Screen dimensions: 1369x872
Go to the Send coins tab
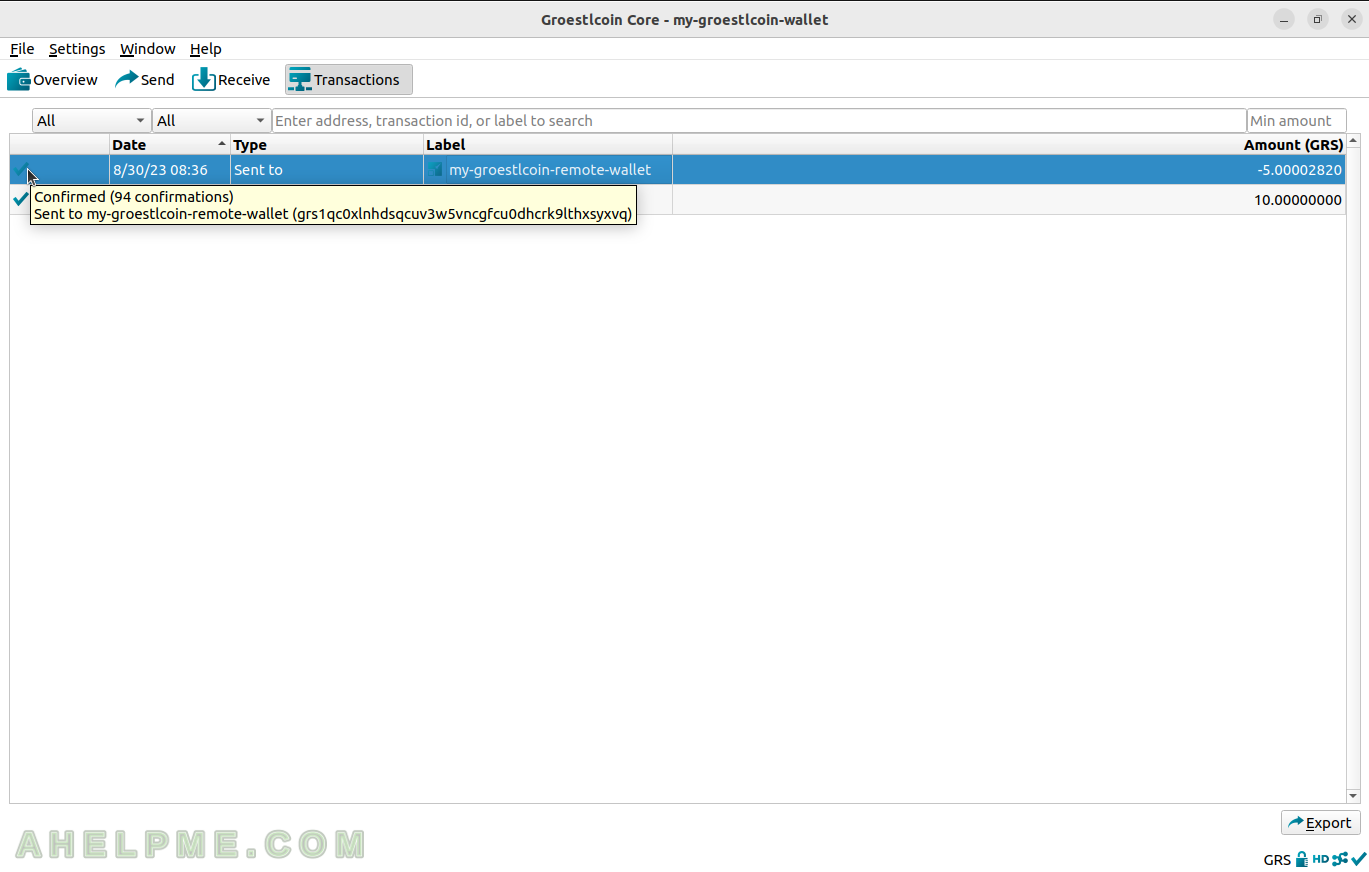point(145,80)
